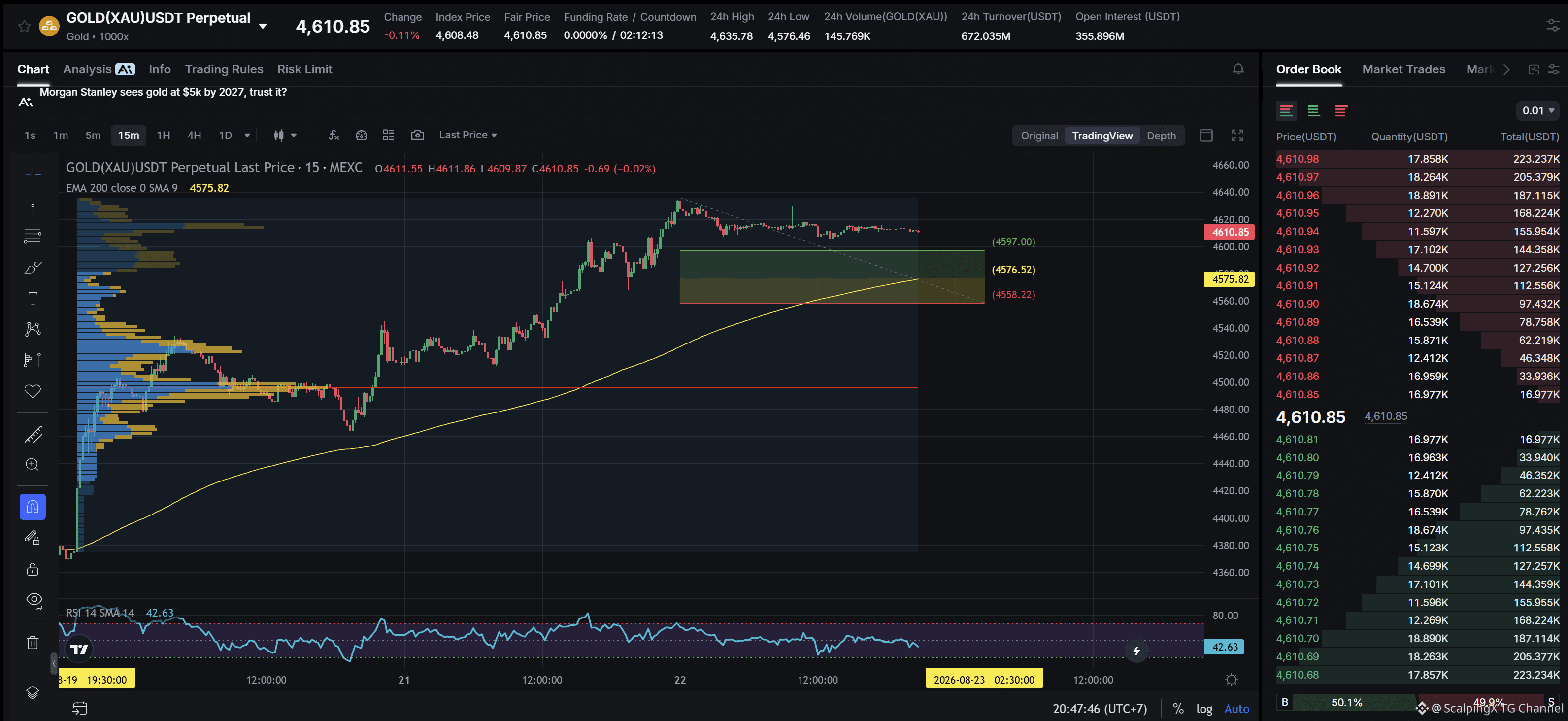Toggle magnet mode on
The width and height of the screenshot is (1568, 721).
(x=33, y=507)
